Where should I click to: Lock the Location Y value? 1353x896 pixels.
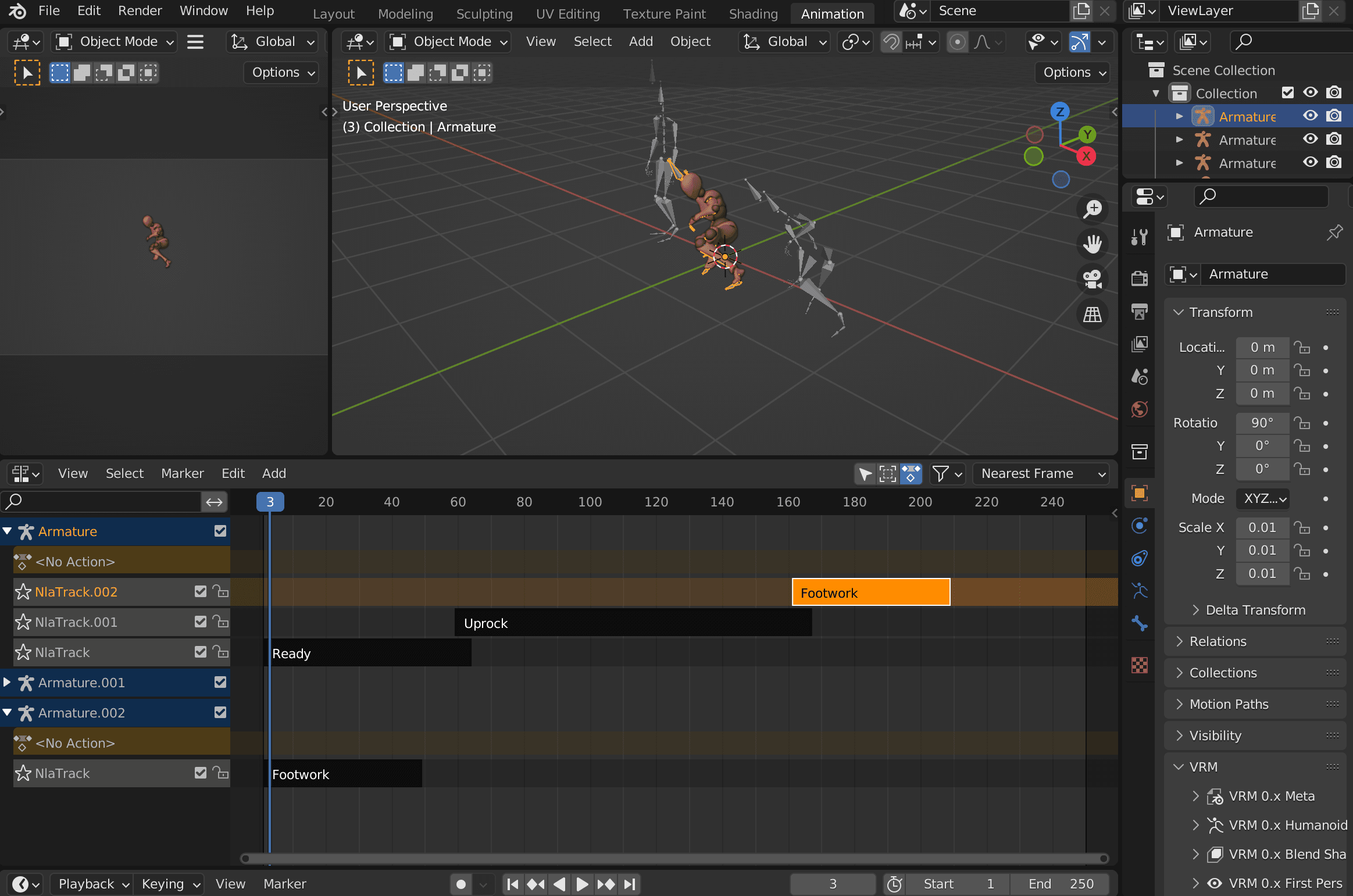coord(1302,370)
